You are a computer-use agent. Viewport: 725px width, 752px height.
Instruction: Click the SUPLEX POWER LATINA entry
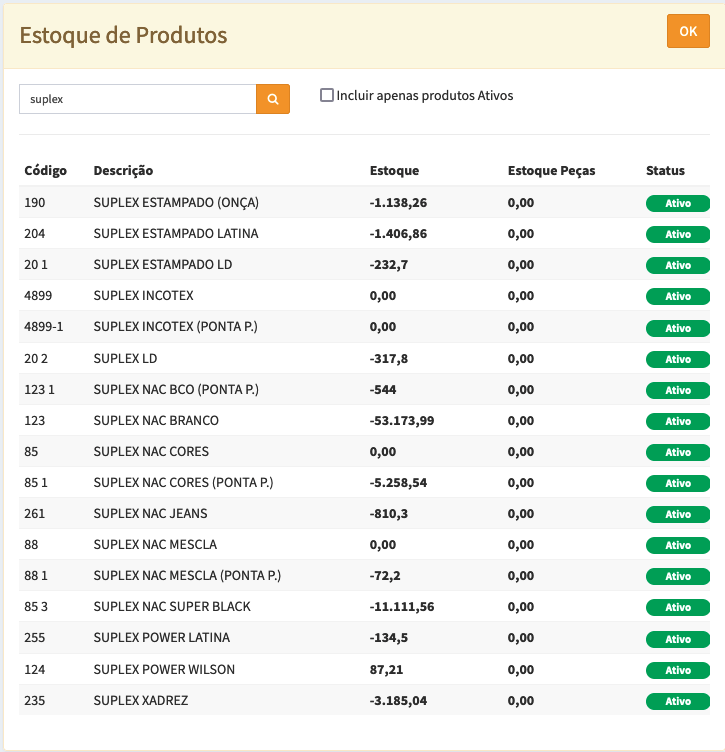(161, 639)
